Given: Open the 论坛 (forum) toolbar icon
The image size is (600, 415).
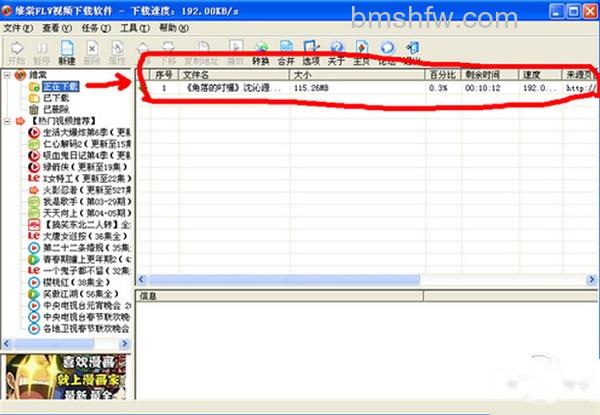Looking at the screenshot, I should coord(387,48).
